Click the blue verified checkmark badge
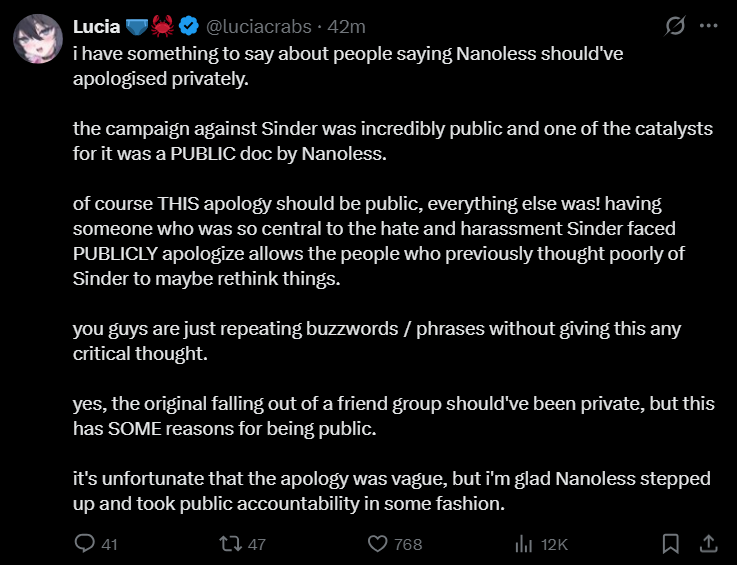The width and height of the screenshot is (737, 565). [189, 26]
